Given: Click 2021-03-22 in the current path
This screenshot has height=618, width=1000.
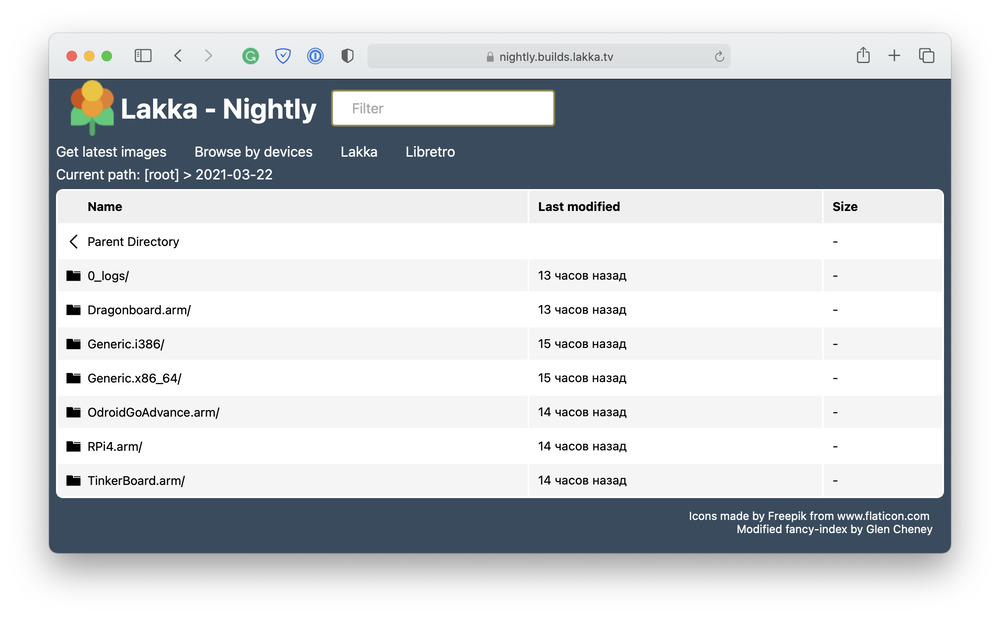Looking at the screenshot, I should click(234, 175).
